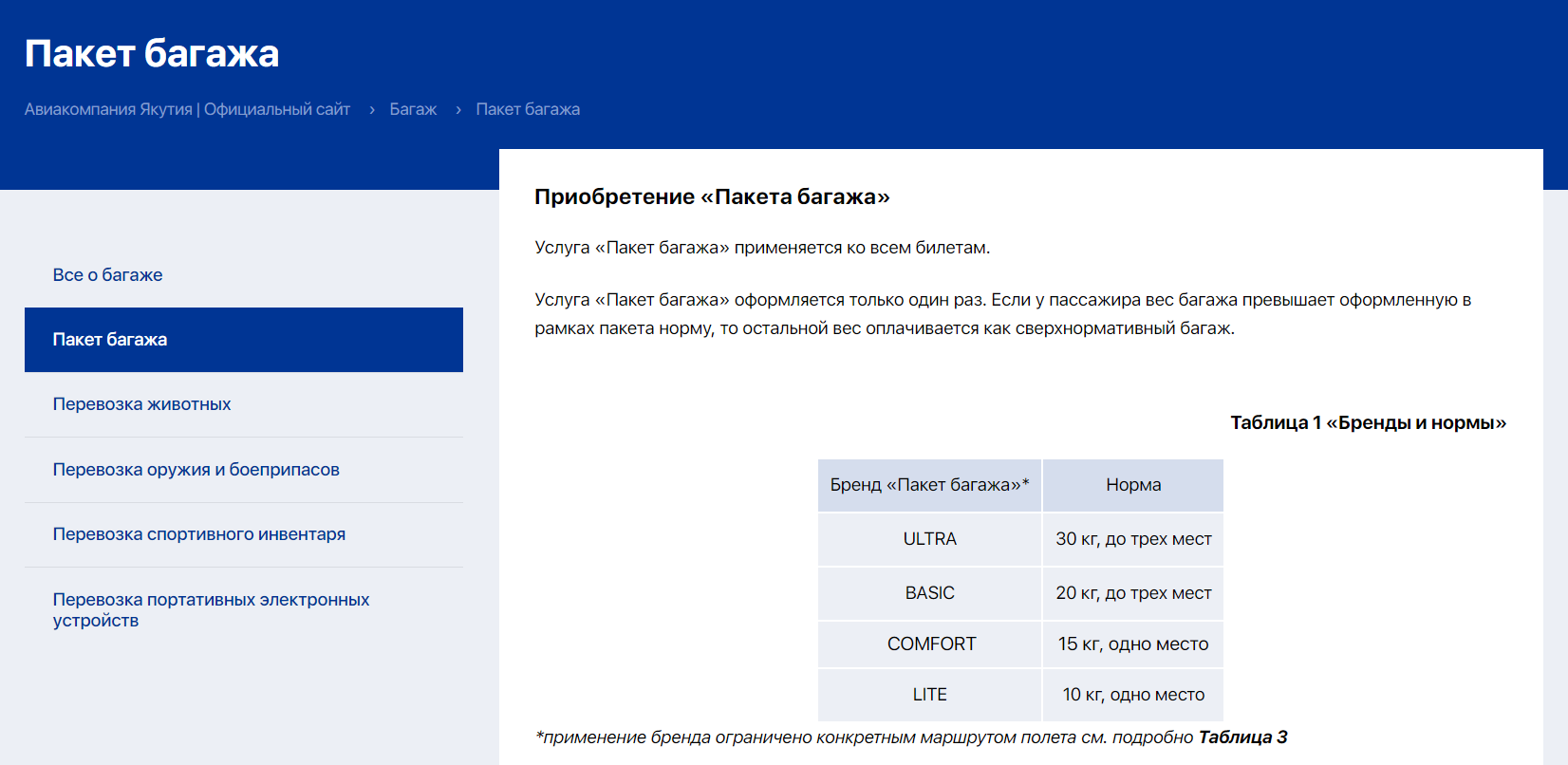Click the 10 кг, одно место cell
Screen dimensions: 1568x765
(1133, 695)
